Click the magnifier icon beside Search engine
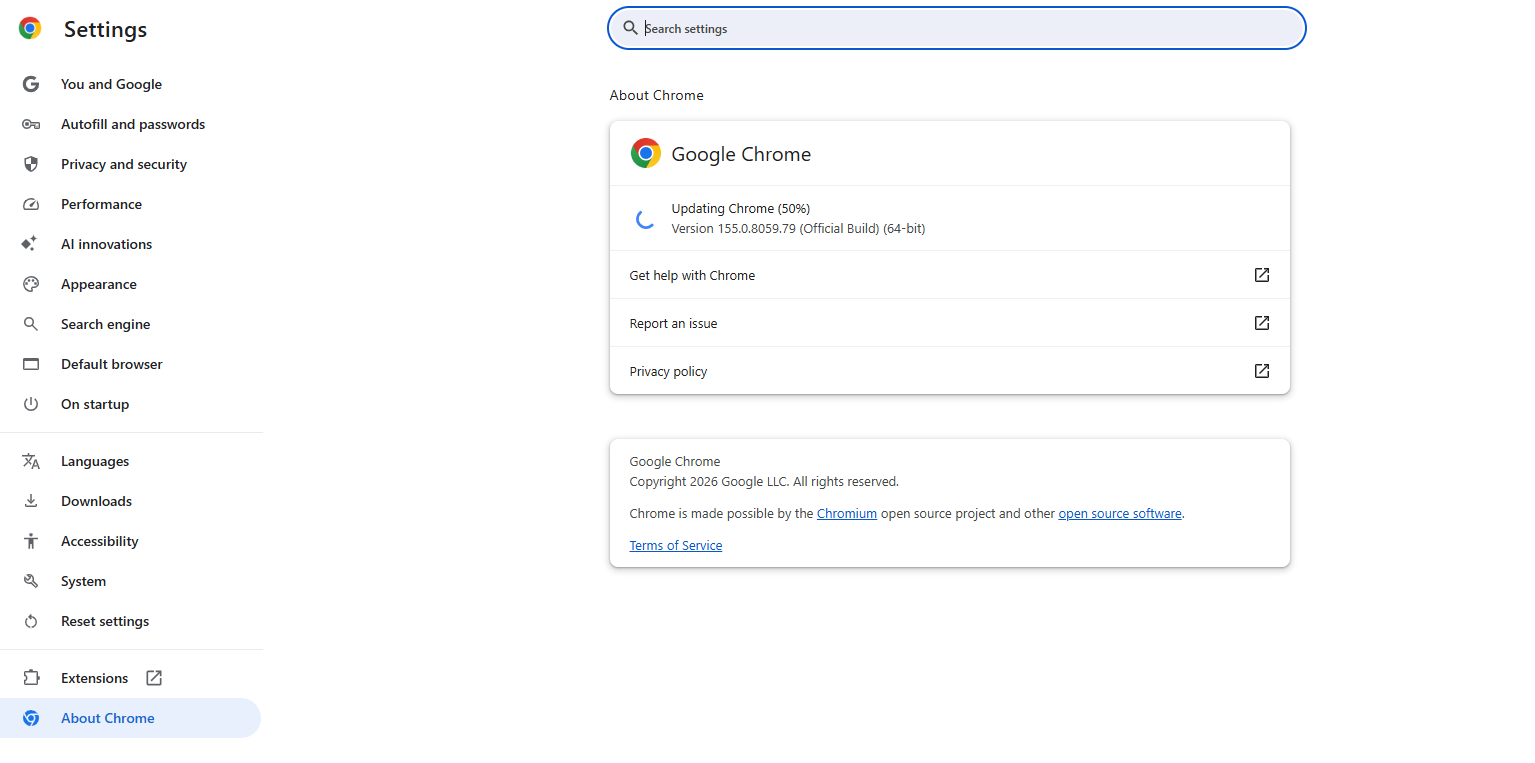Viewport: 1535px width, 763px height. click(x=31, y=324)
